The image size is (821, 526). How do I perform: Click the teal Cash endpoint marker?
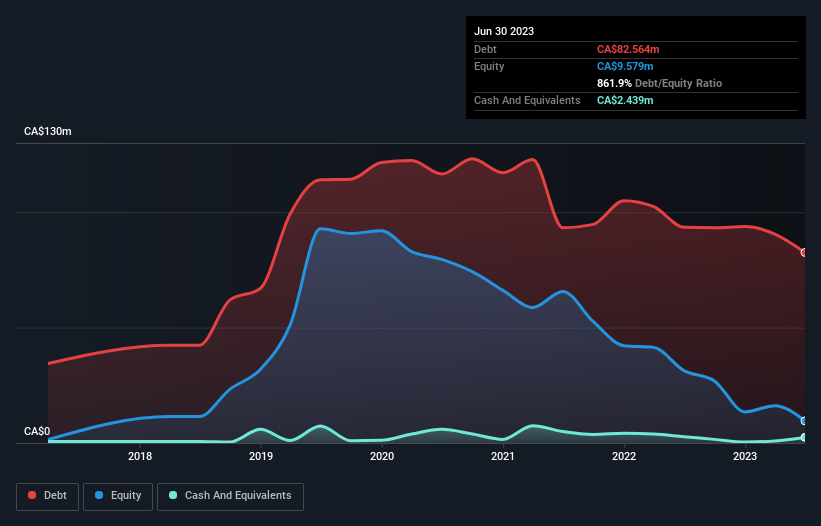click(x=804, y=438)
